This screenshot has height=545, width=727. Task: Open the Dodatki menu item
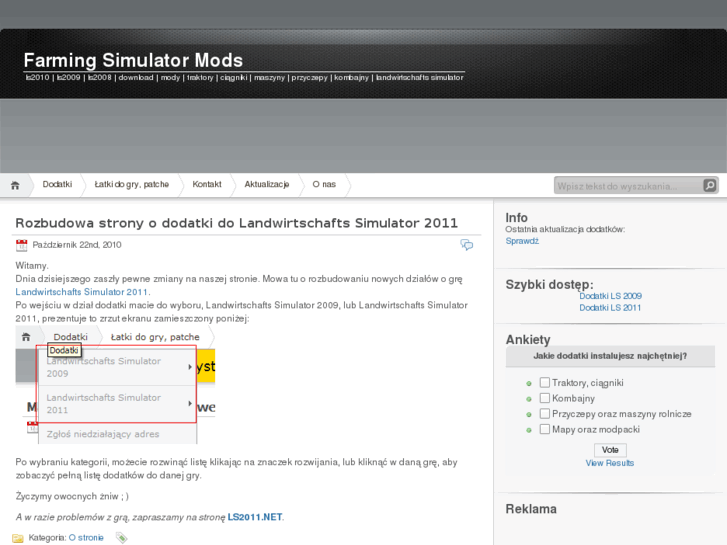(57, 184)
